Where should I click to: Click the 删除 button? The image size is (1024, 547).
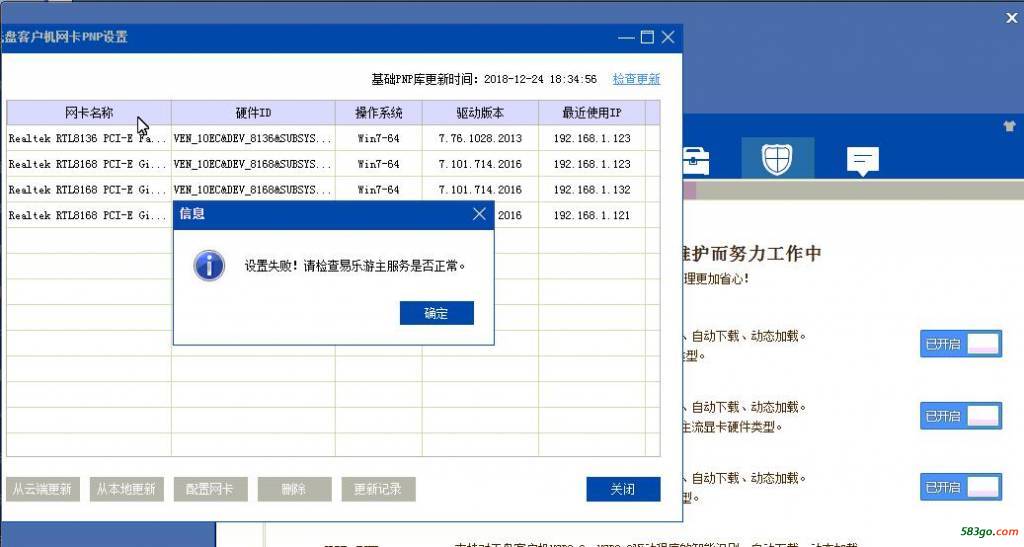(295, 489)
